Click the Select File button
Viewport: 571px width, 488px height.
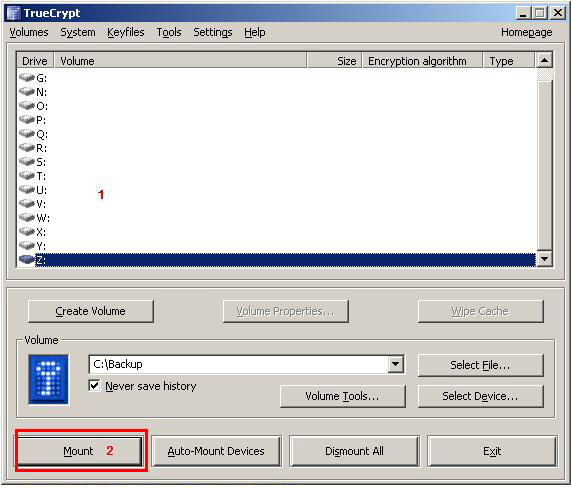480,365
